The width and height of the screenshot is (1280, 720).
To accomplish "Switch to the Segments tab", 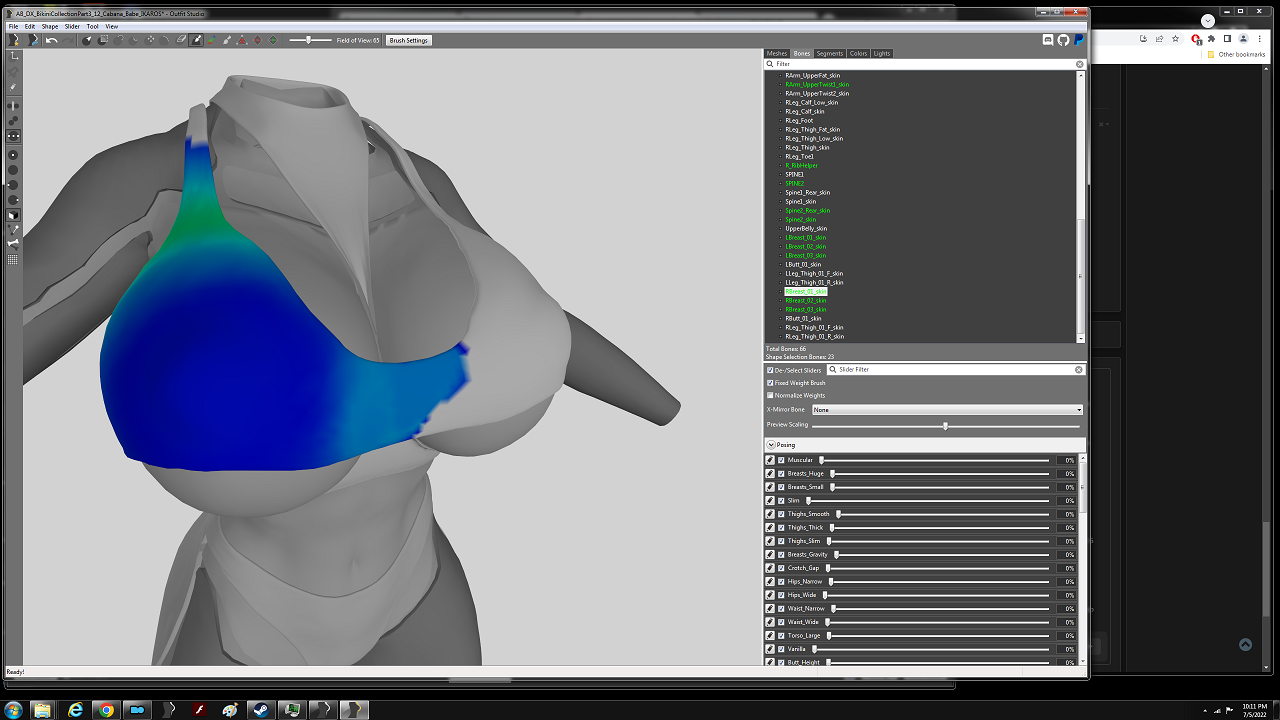I will pyautogui.click(x=829, y=53).
